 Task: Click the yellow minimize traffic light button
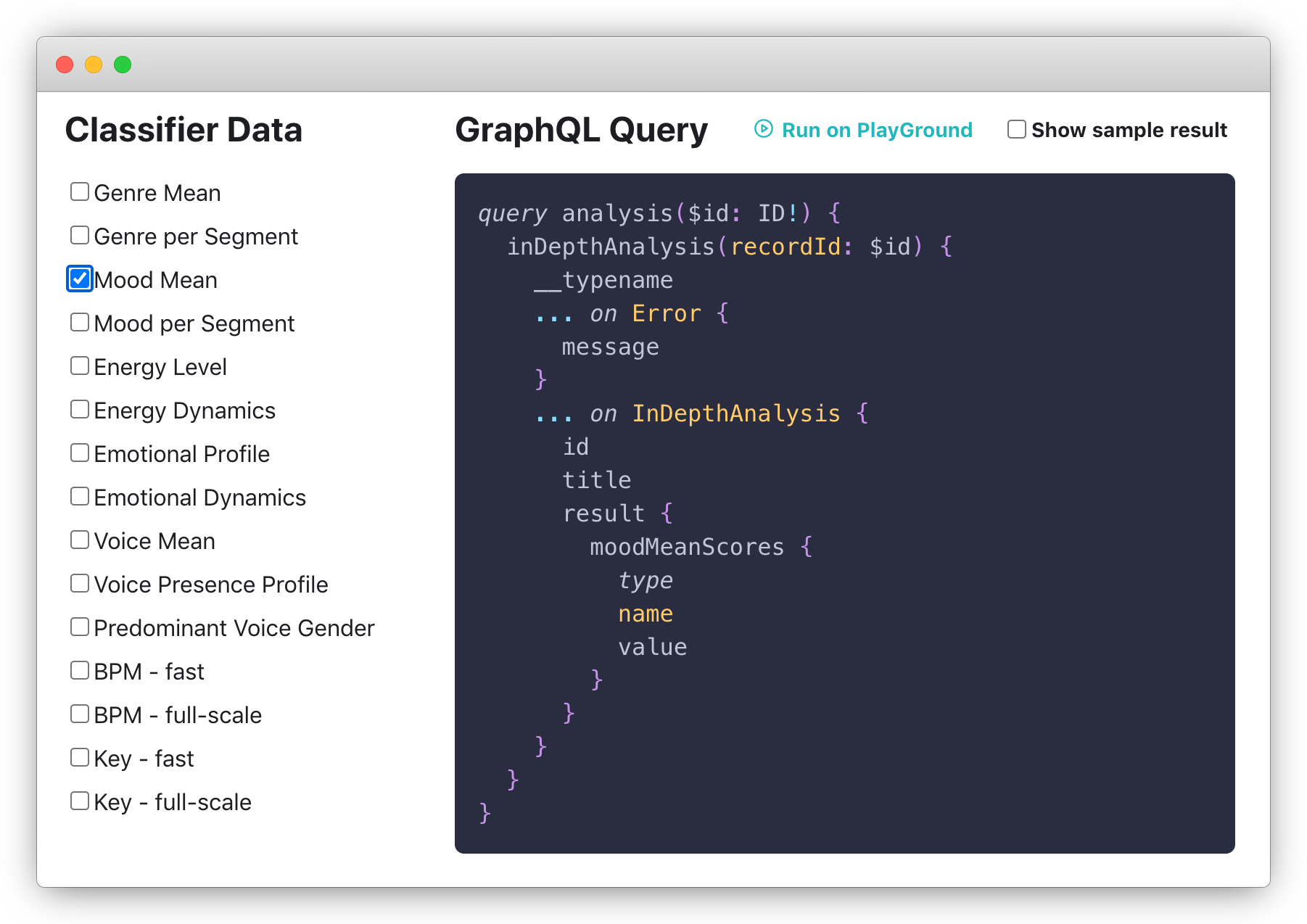tap(94, 65)
